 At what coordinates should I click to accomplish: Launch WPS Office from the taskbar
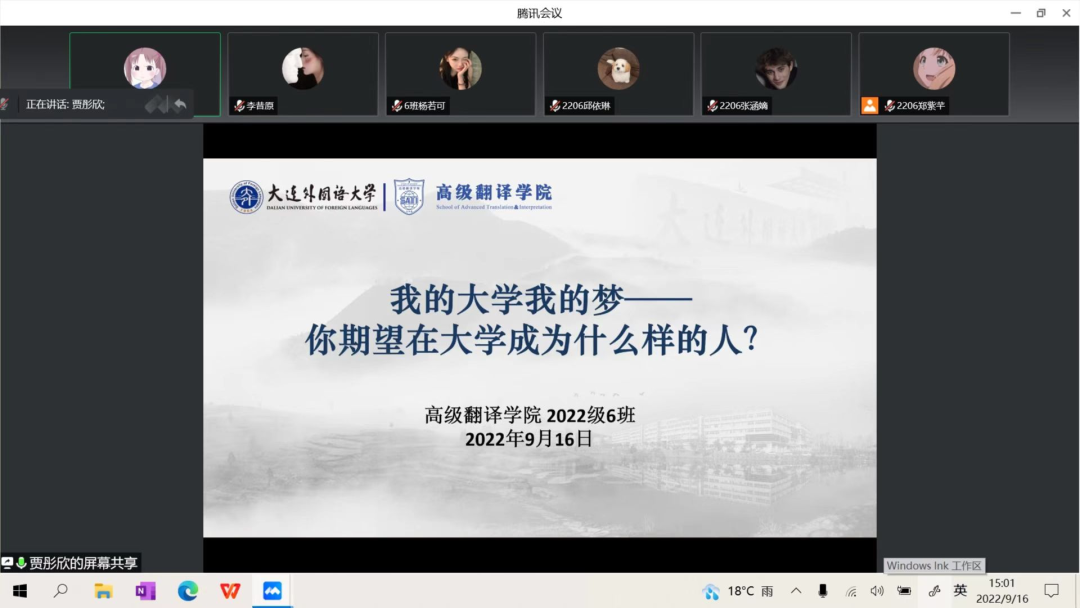pyautogui.click(x=230, y=591)
